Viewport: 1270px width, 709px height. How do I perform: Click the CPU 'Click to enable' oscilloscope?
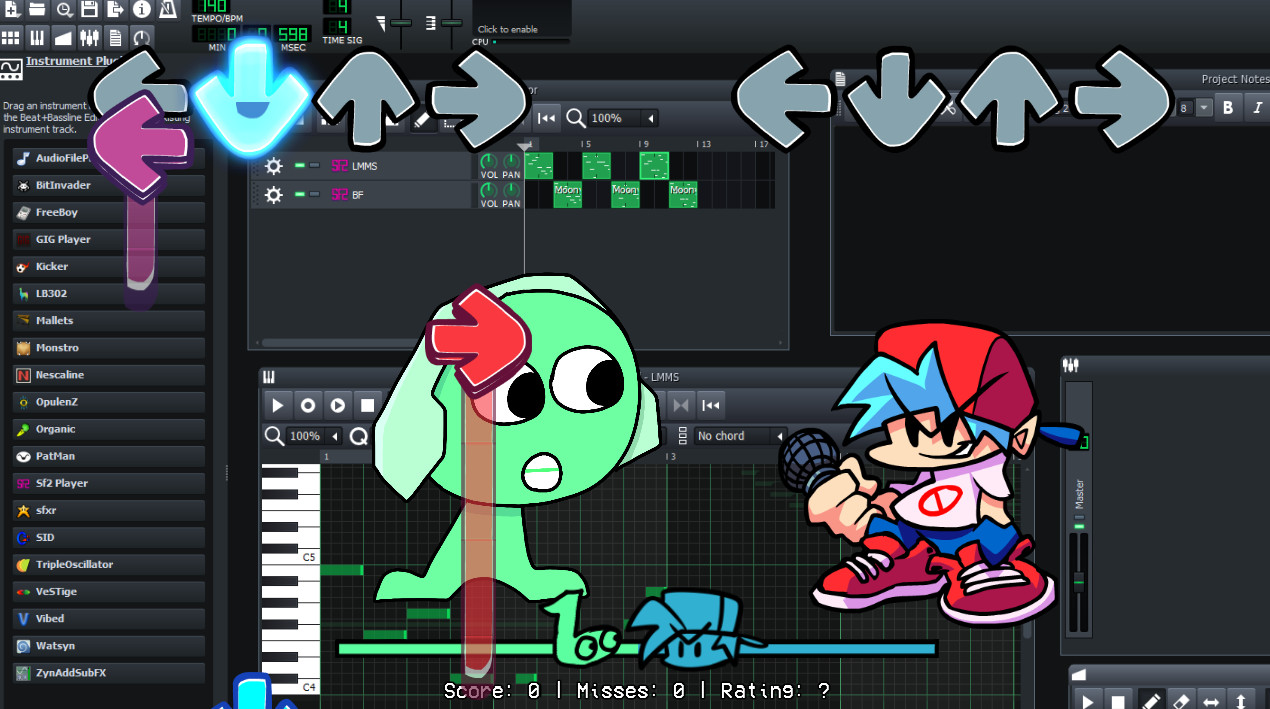(x=521, y=18)
